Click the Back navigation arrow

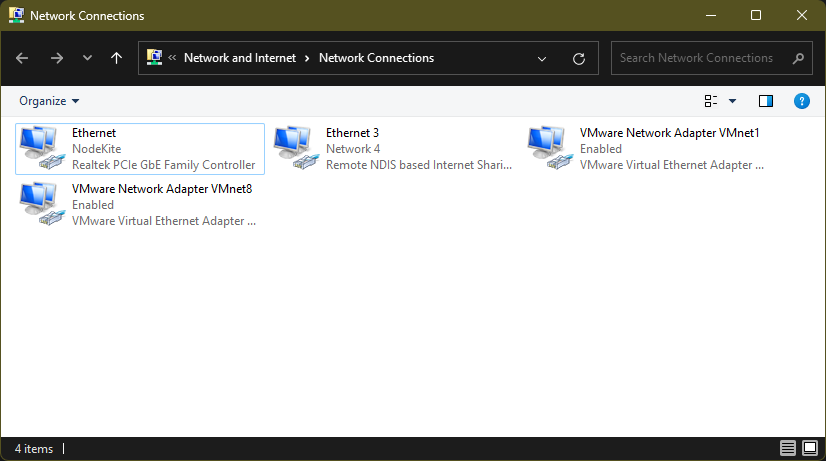pos(23,58)
